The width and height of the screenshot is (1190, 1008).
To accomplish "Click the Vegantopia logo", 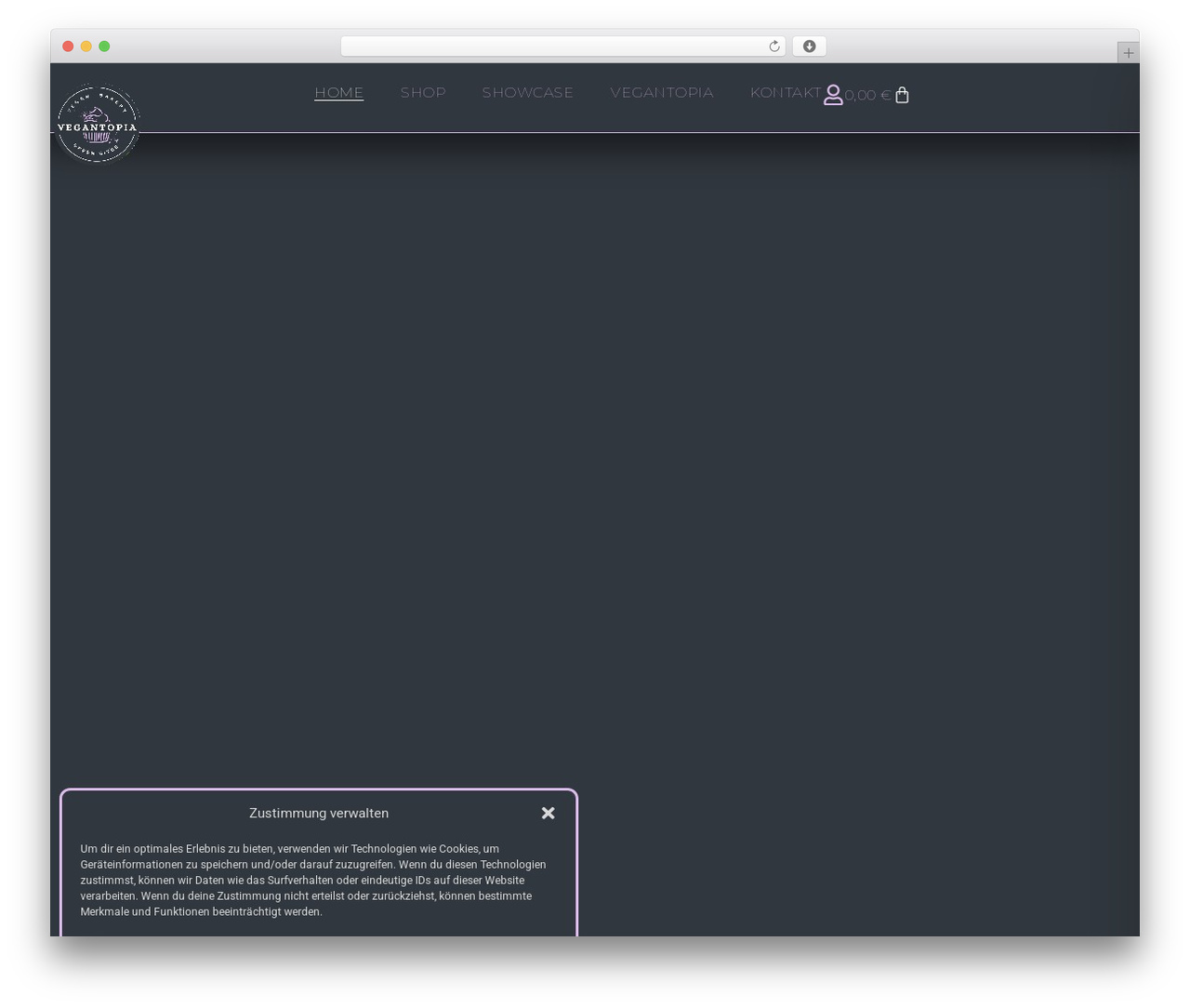I will point(98,125).
